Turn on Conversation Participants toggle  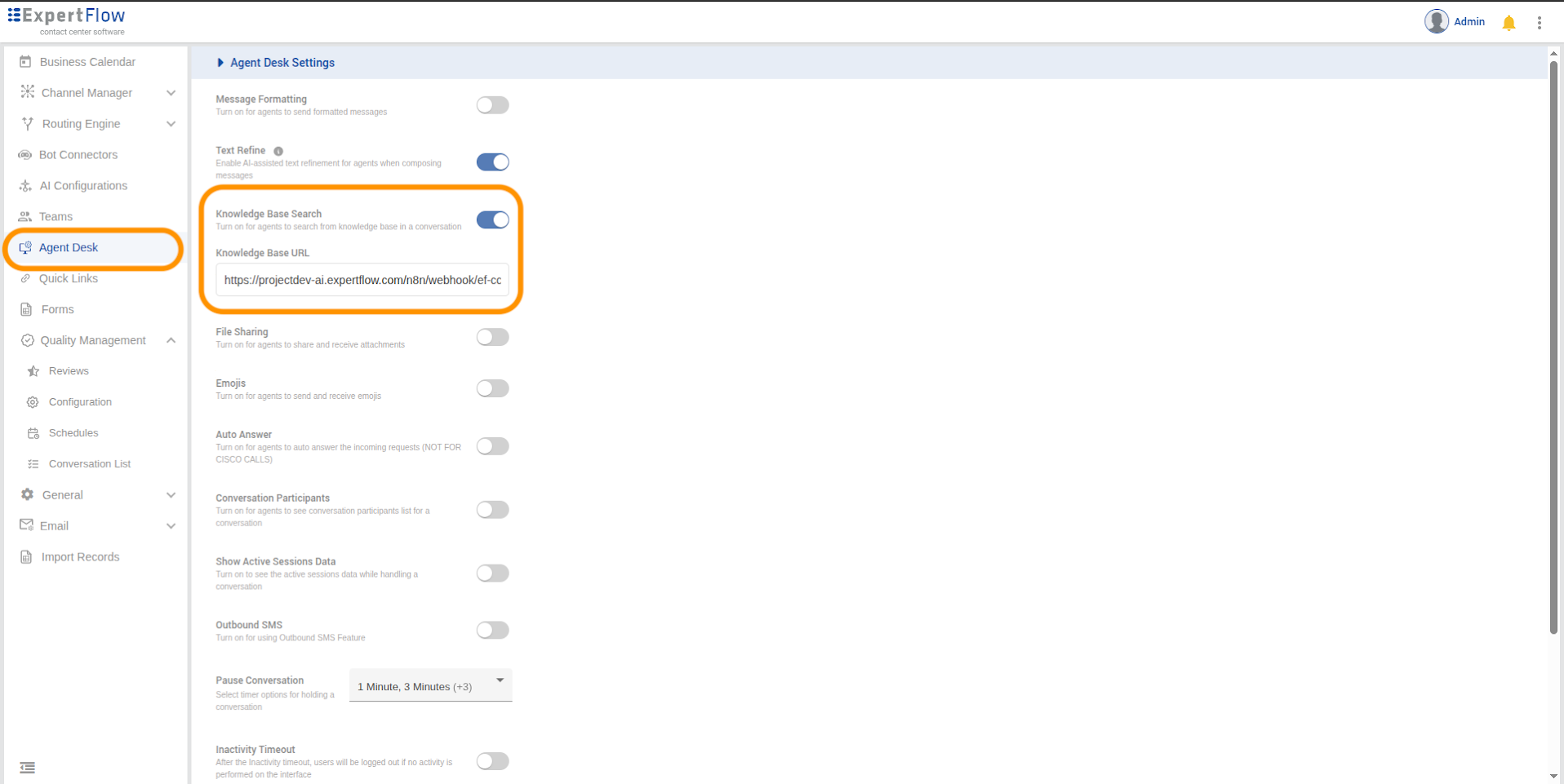(493, 510)
